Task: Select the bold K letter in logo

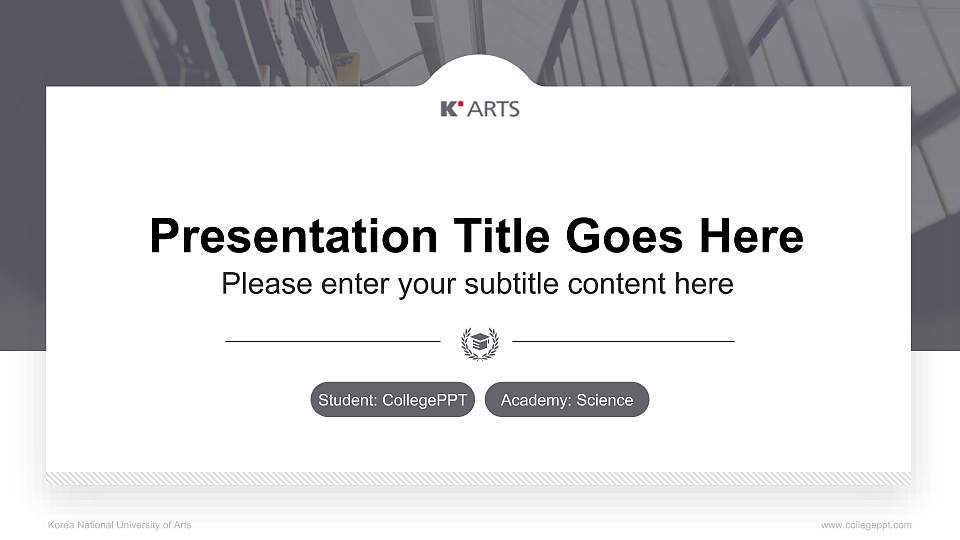Action: coord(449,109)
